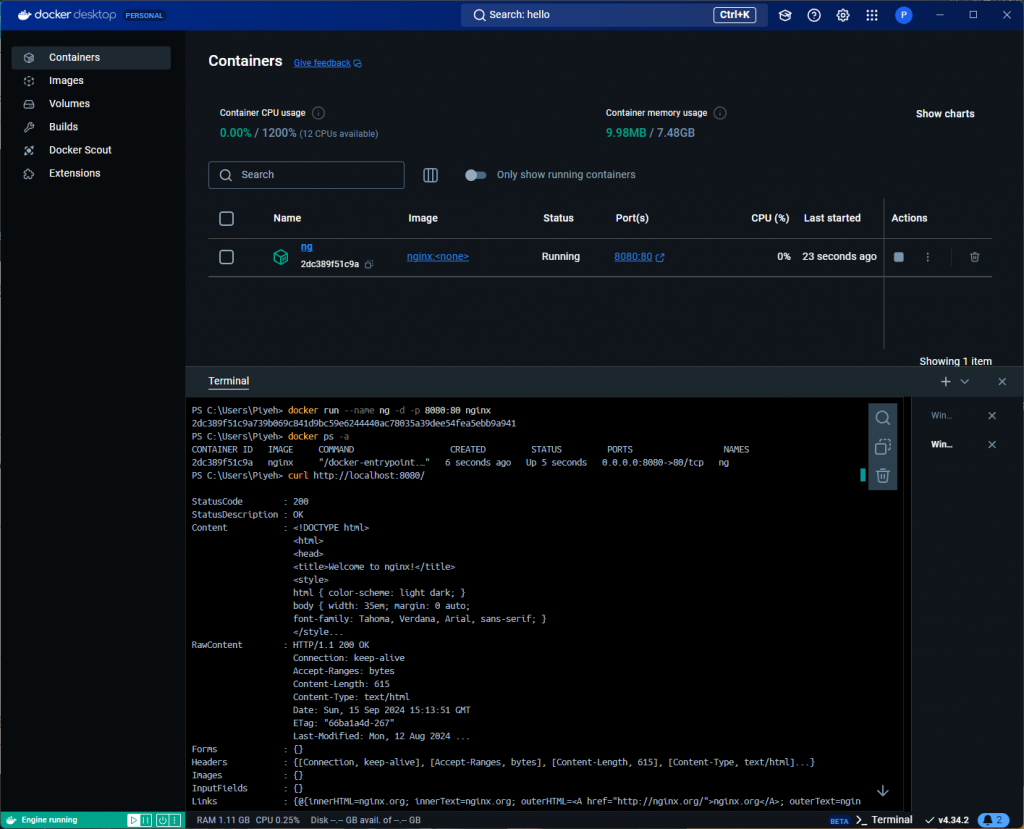Delete the ng container with trash icon

974,257
